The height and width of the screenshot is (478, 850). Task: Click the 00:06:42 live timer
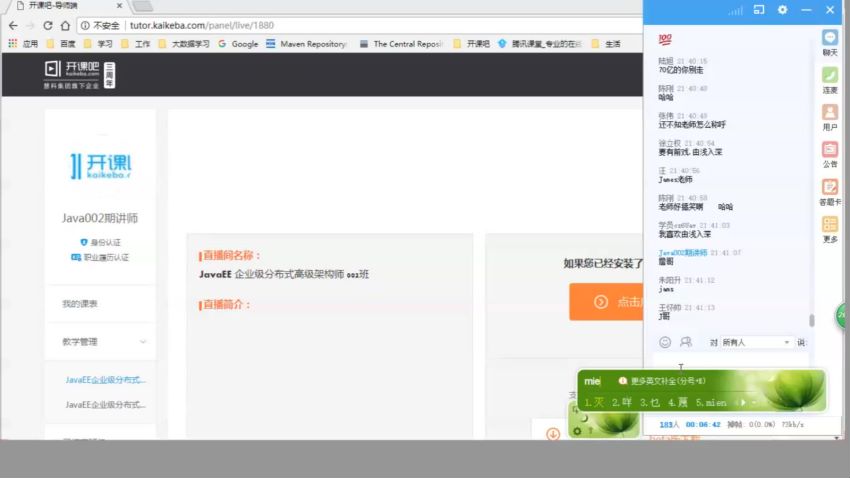click(703, 425)
